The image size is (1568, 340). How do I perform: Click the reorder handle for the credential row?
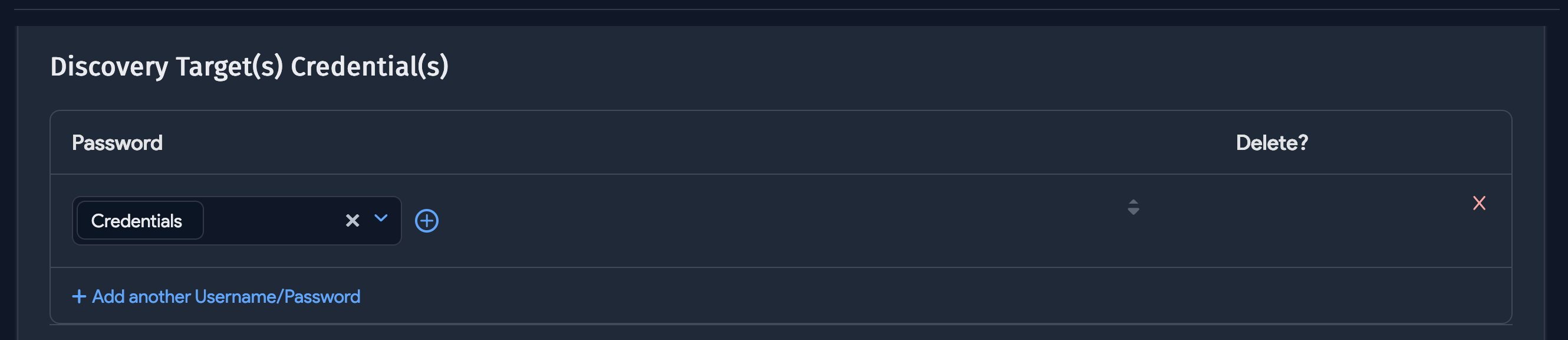click(1133, 207)
